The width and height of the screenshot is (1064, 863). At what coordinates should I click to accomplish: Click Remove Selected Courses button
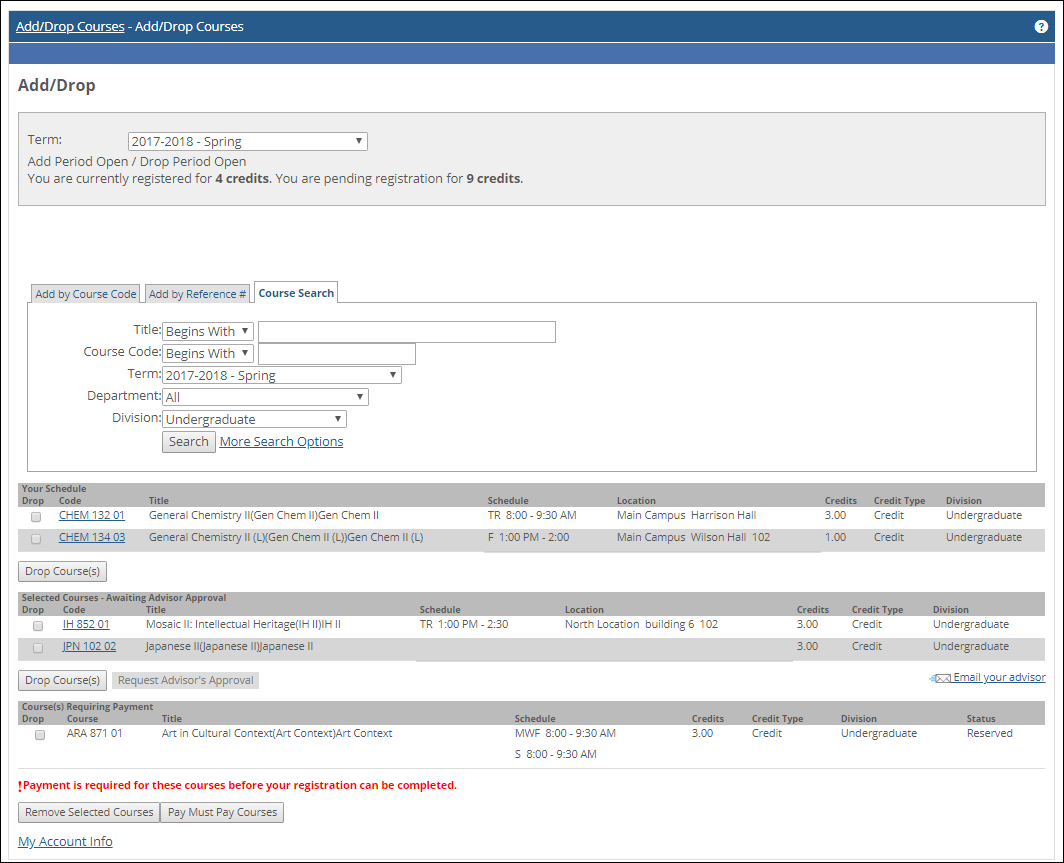89,812
